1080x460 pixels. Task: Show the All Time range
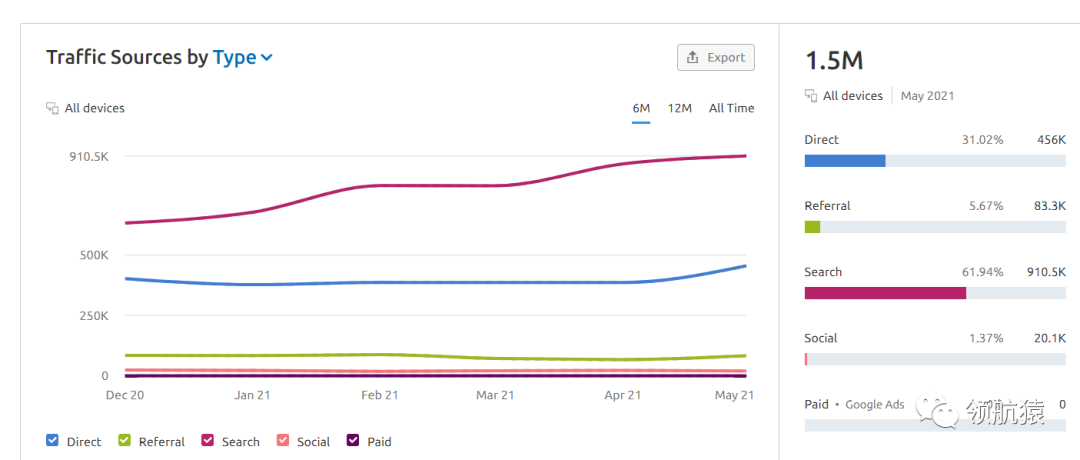coord(731,108)
